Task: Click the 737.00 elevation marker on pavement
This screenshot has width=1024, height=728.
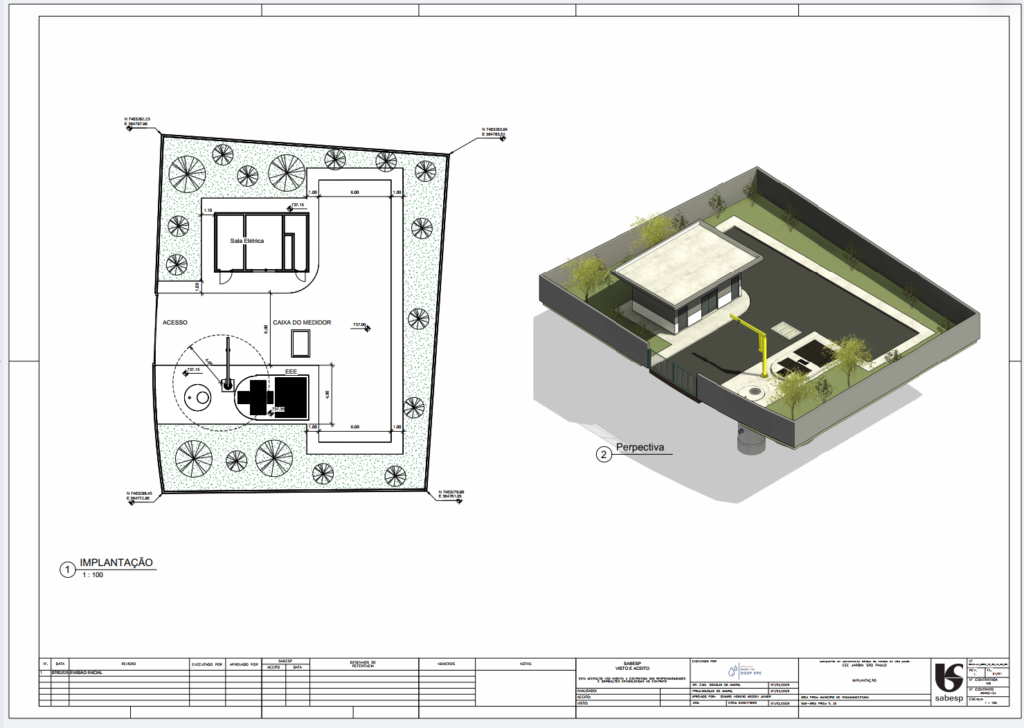Action: (x=364, y=324)
